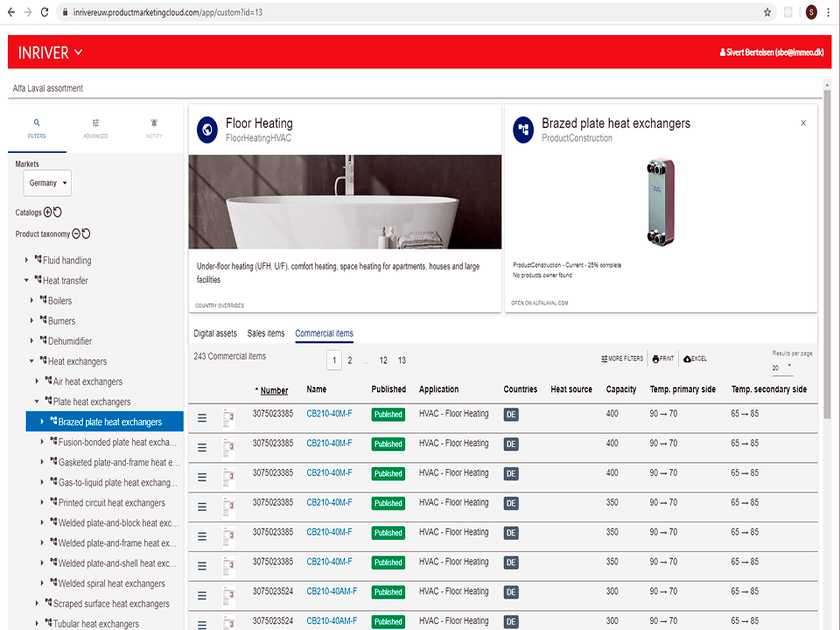Open the INRIVER dropdown menu
Screen dimensions: 840x630
pos(50,52)
